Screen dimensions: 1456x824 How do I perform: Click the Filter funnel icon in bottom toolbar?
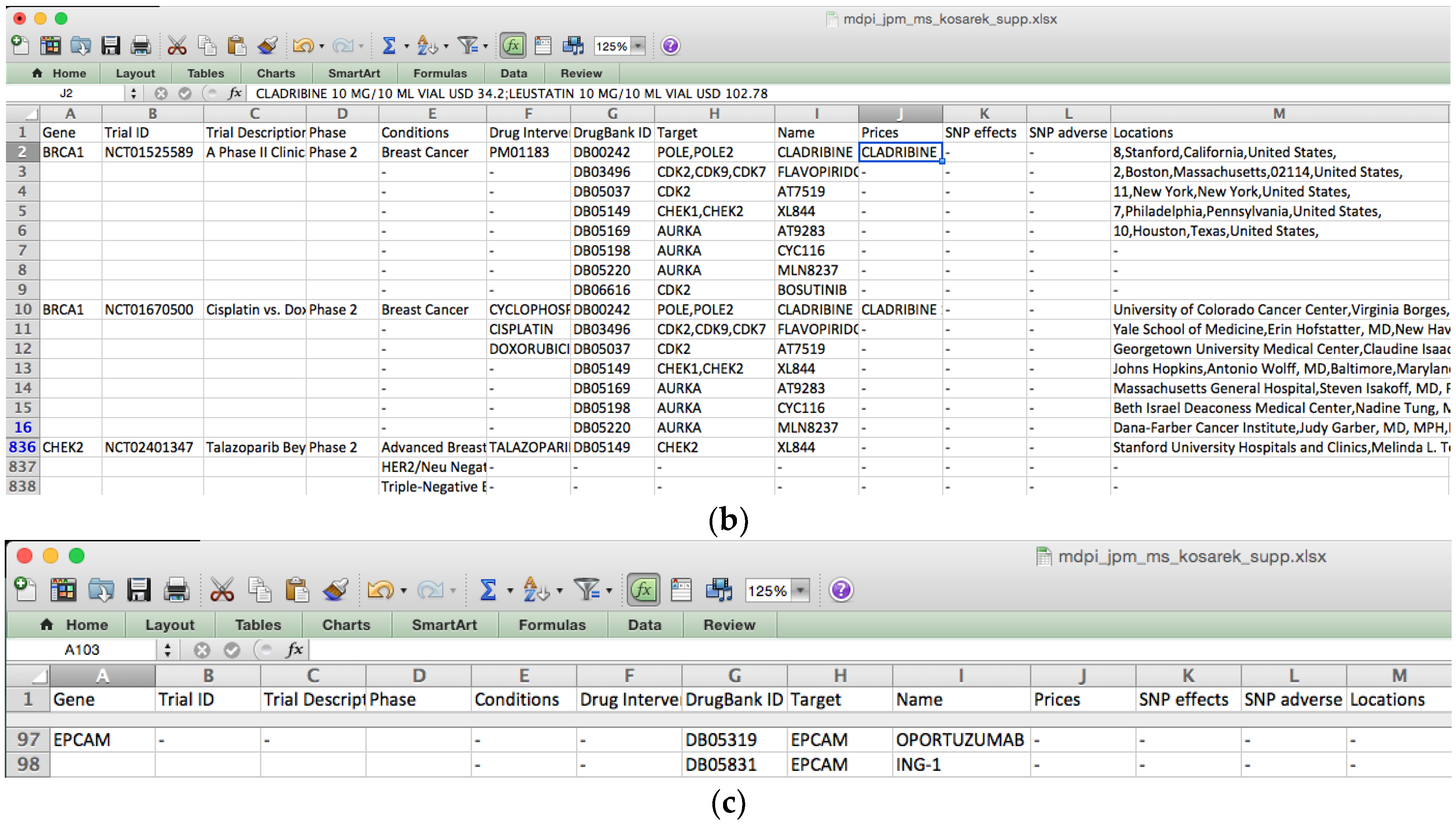[x=587, y=590]
